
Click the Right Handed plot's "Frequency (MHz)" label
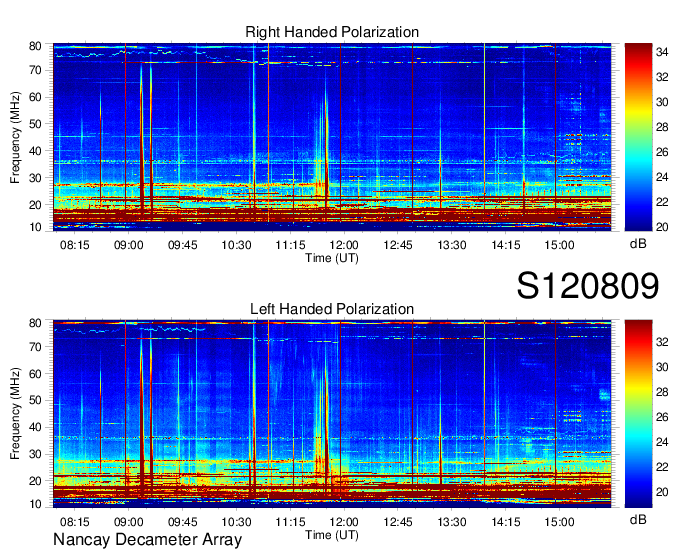(15, 137)
